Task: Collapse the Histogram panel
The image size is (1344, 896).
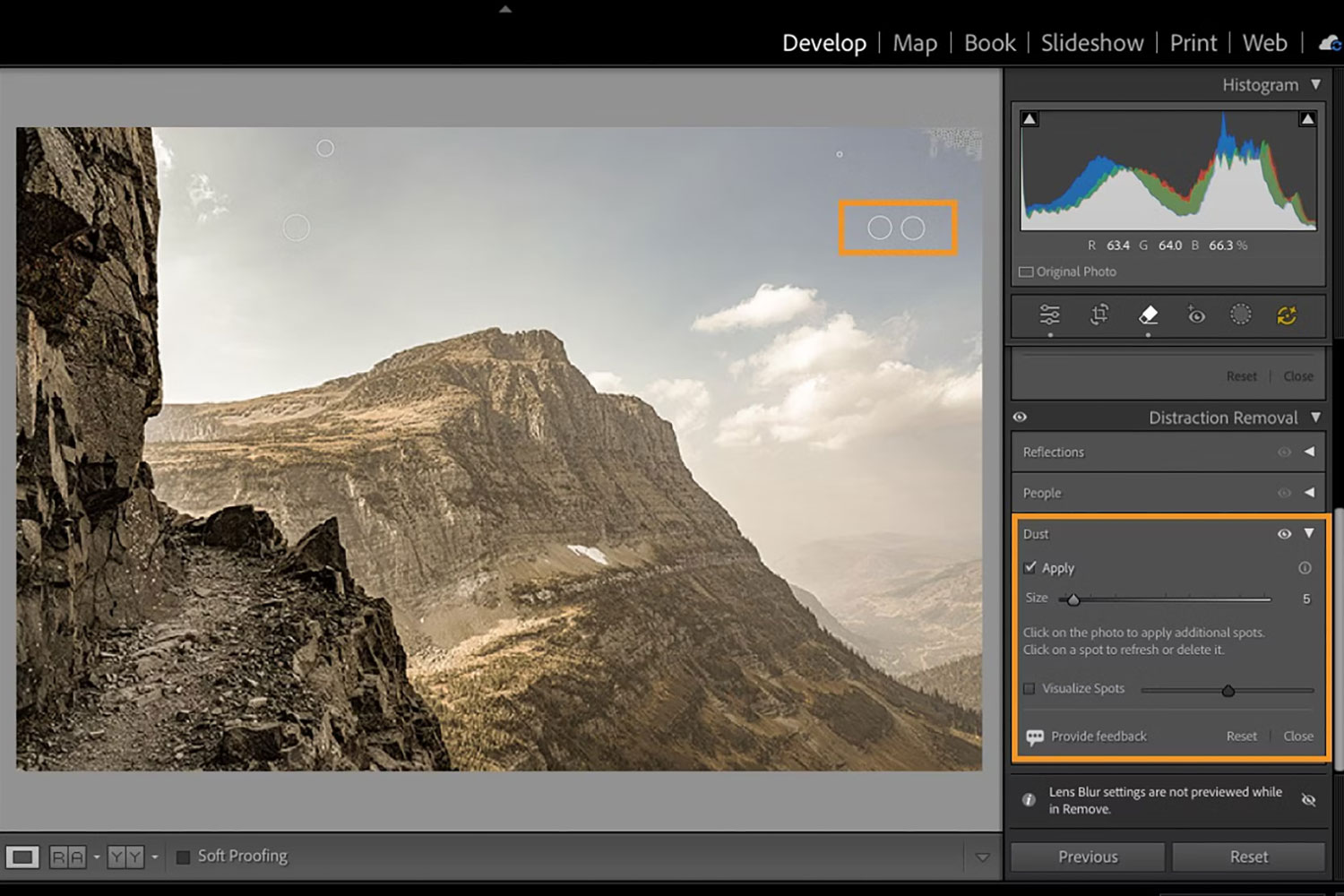Action: click(1315, 85)
